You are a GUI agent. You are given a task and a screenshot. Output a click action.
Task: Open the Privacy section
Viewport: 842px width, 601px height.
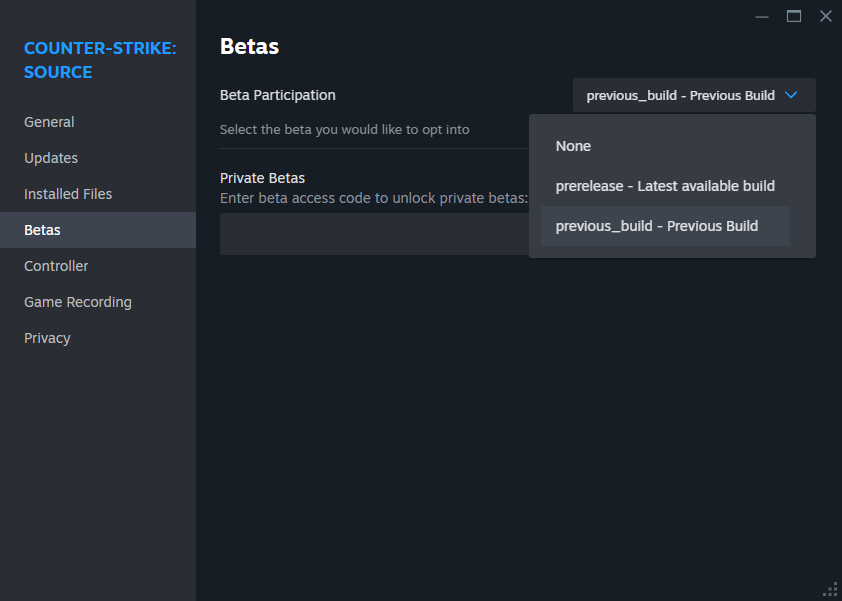click(98, 338)
